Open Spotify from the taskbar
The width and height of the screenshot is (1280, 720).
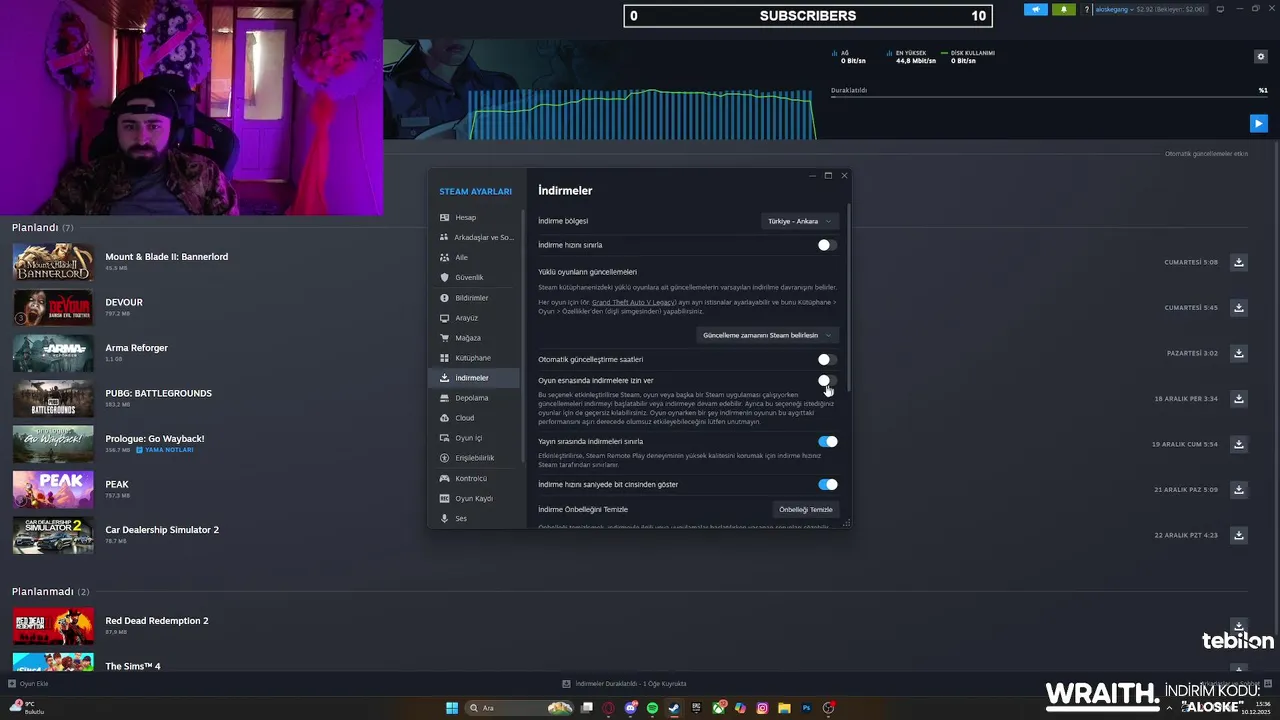pos(653,708)
